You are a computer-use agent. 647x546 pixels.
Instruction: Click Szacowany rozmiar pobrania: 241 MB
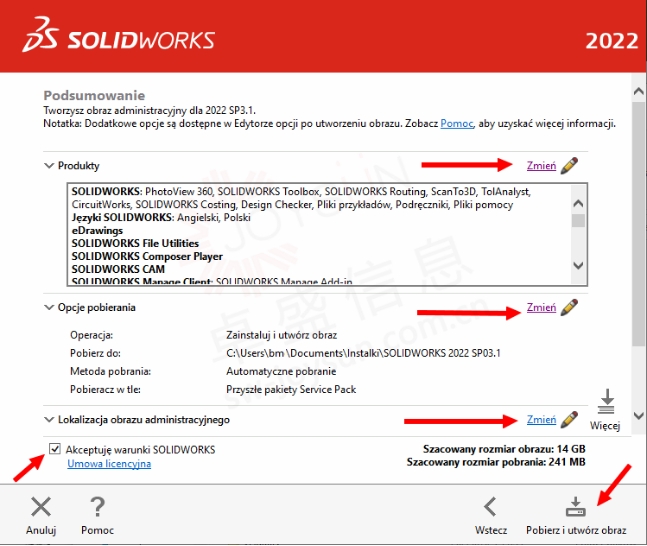click(x=496, y=462)
